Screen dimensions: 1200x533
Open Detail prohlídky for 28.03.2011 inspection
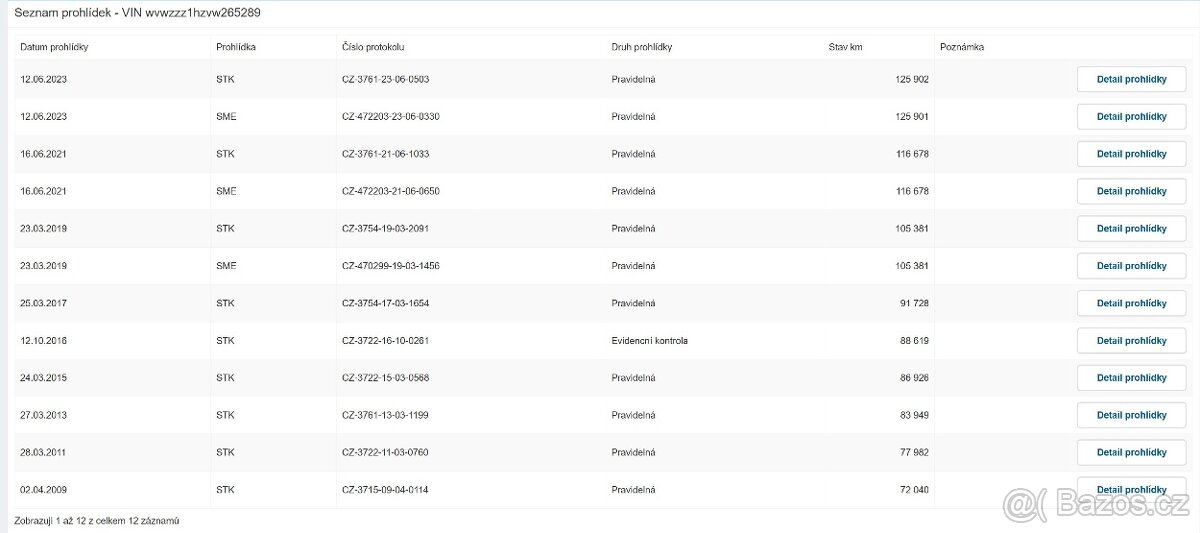[1131, 452]
